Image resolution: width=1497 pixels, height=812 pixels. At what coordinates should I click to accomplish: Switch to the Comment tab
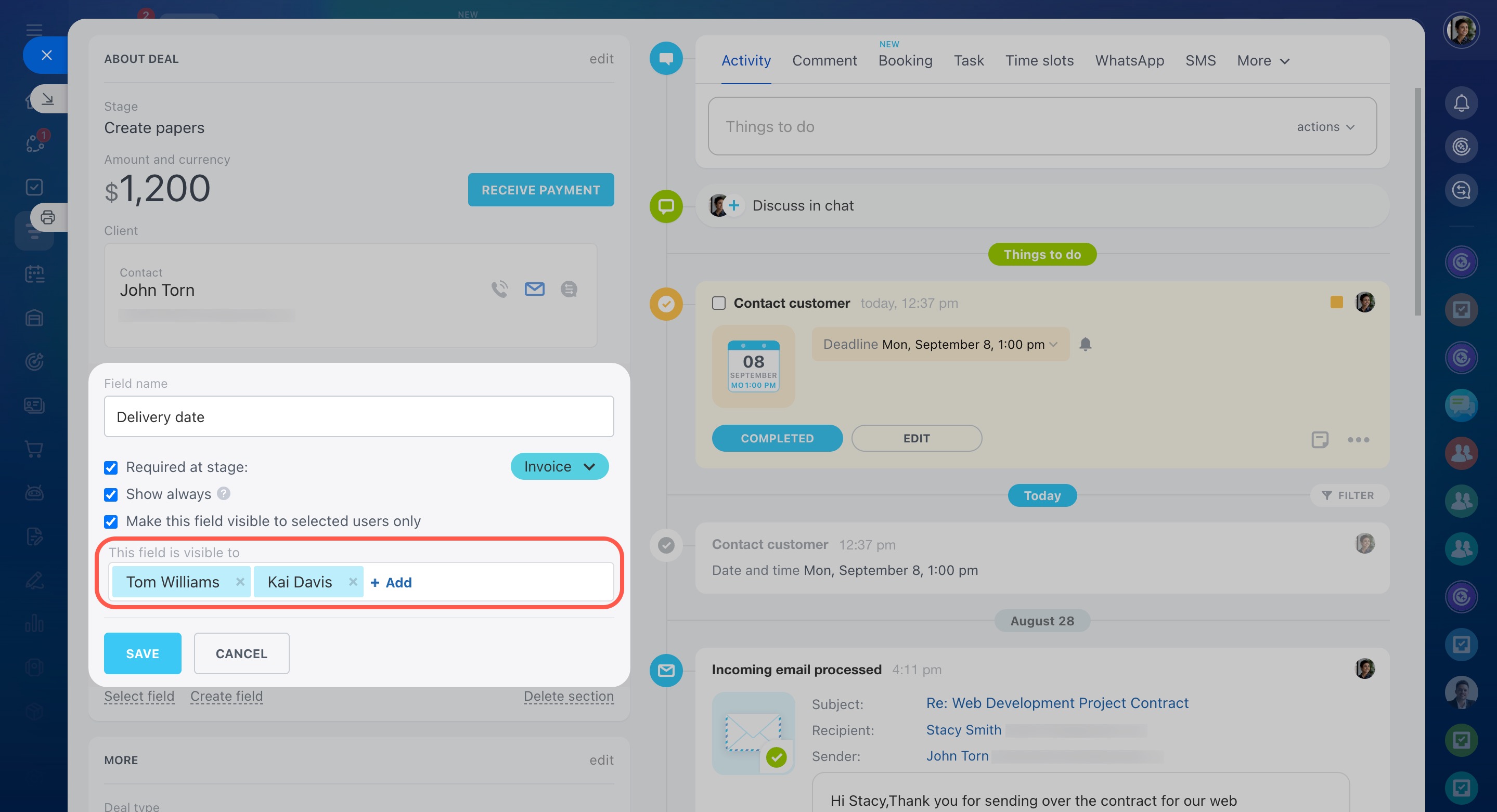824,60
